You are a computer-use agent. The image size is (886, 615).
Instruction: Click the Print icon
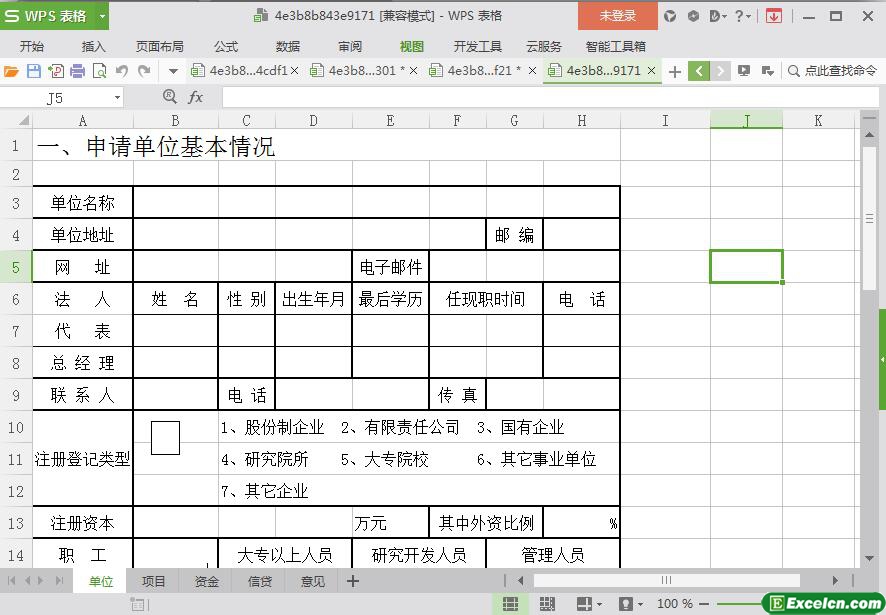point(77,71)
